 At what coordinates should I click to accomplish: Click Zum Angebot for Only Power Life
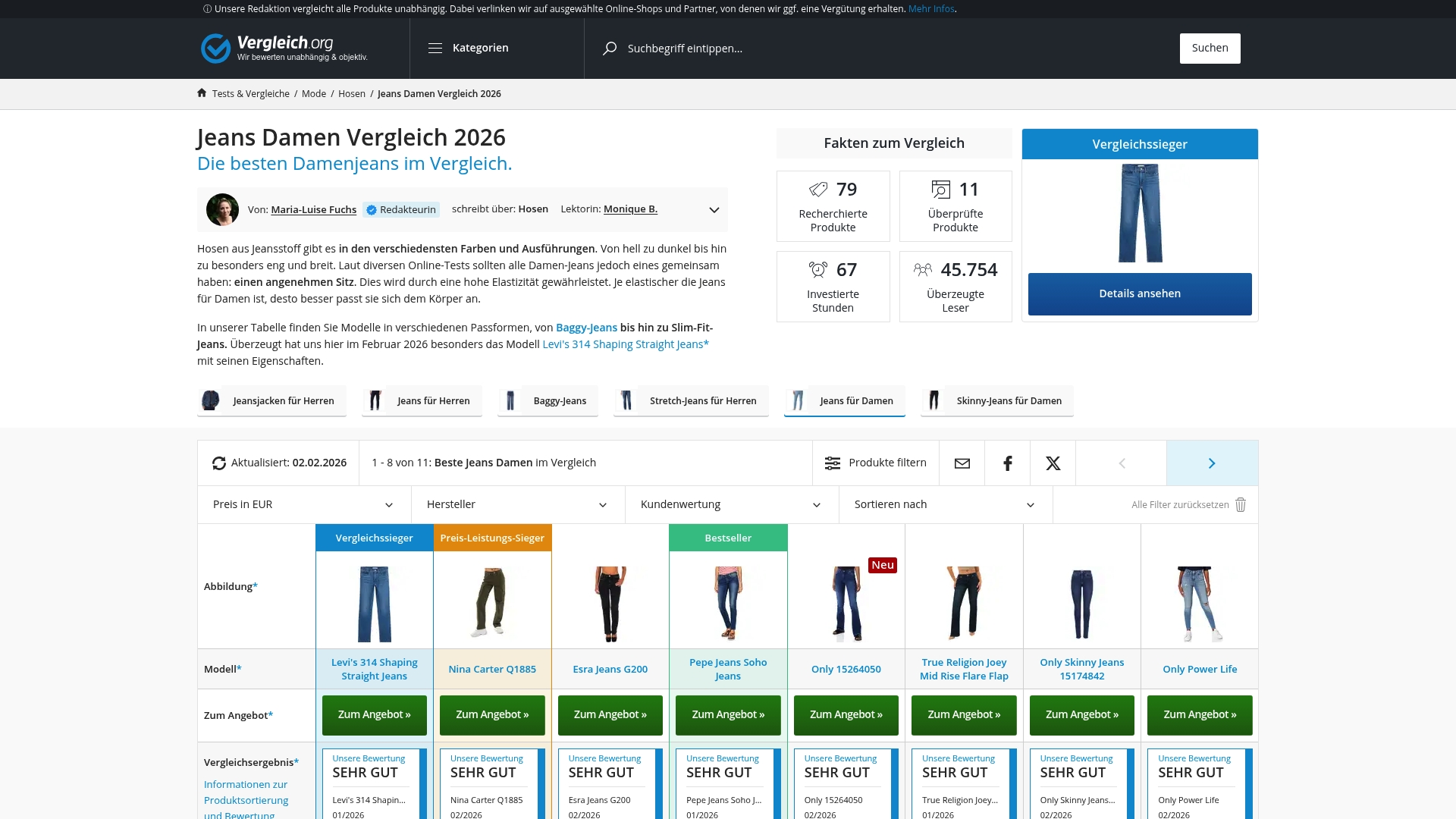[x=1200, y=715]
